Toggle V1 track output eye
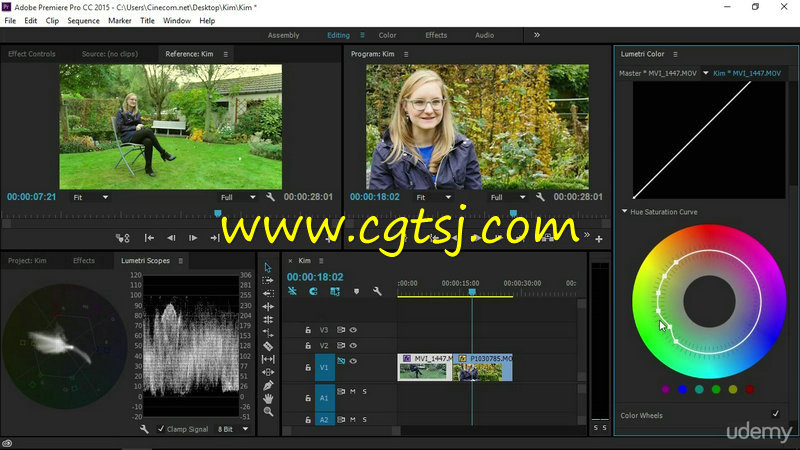Viewport: 800px width, 450px height. 353,361
